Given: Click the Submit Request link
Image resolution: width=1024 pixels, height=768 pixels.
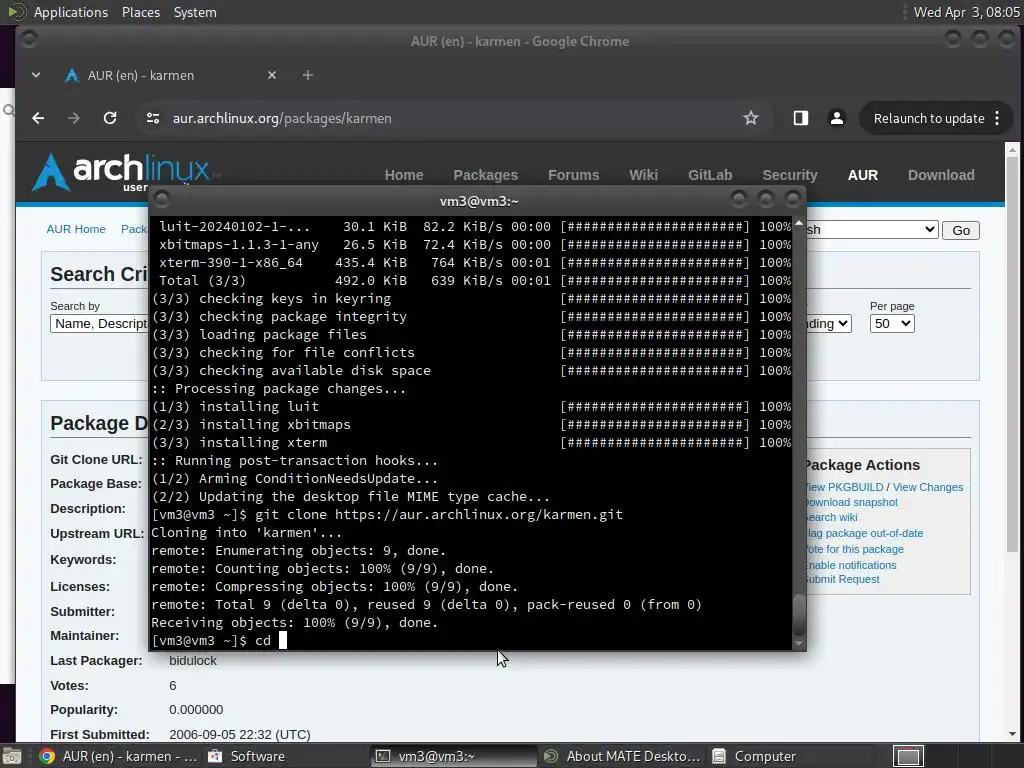Looking at the screenshot, I should 843,579.
